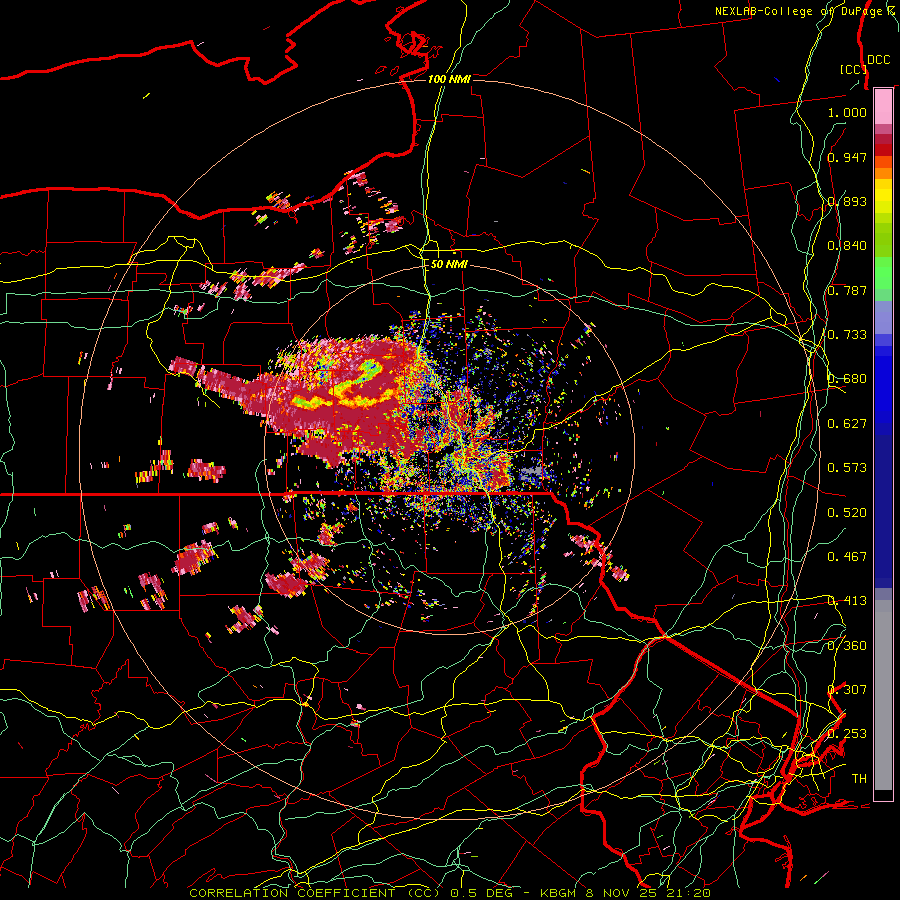Screen dimensions: 900x900
Task: Pick the gray band on the color bar
Action: click(883, 695)
